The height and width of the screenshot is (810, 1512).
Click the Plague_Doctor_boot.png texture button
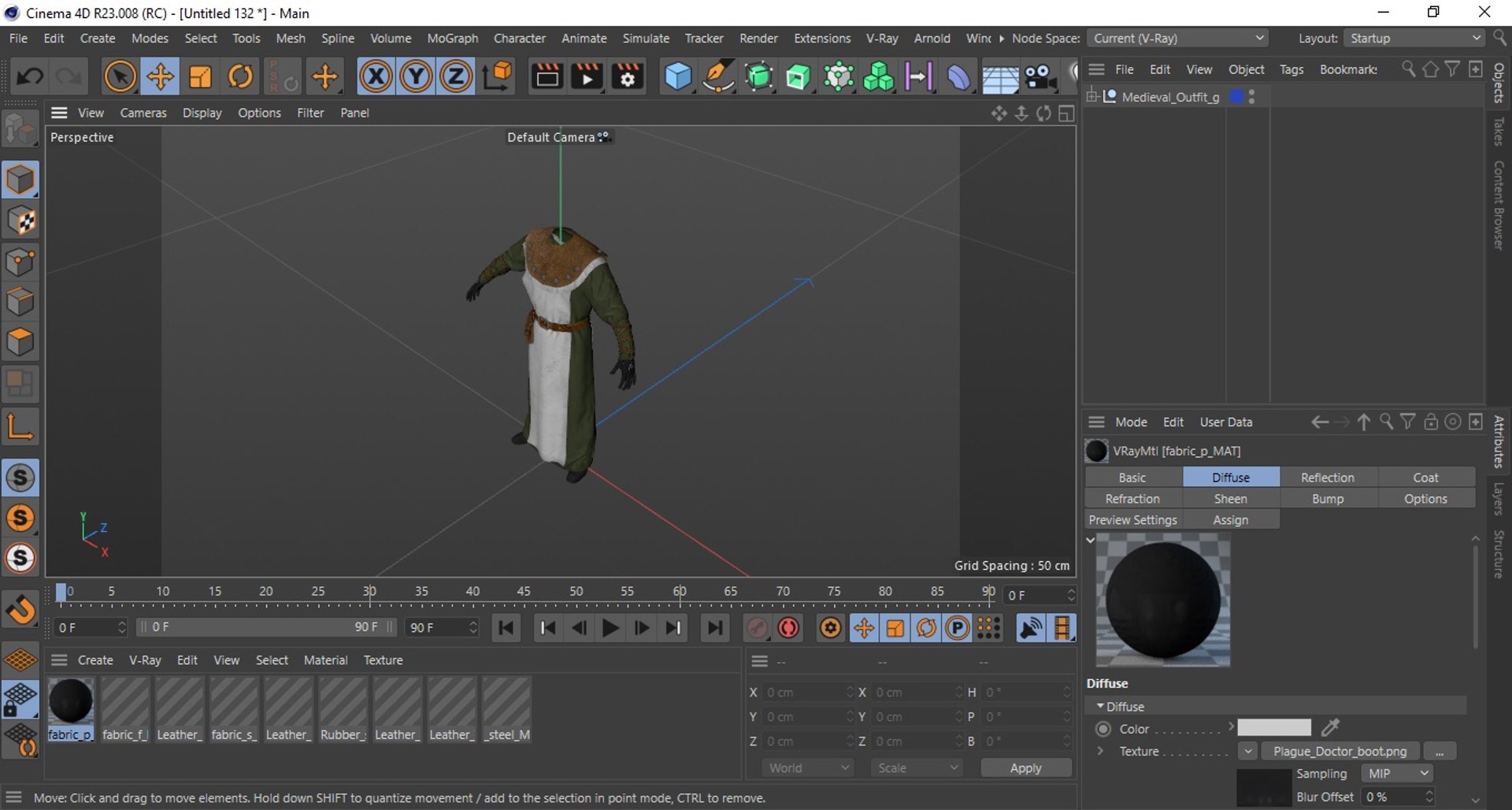point(1340,751)
